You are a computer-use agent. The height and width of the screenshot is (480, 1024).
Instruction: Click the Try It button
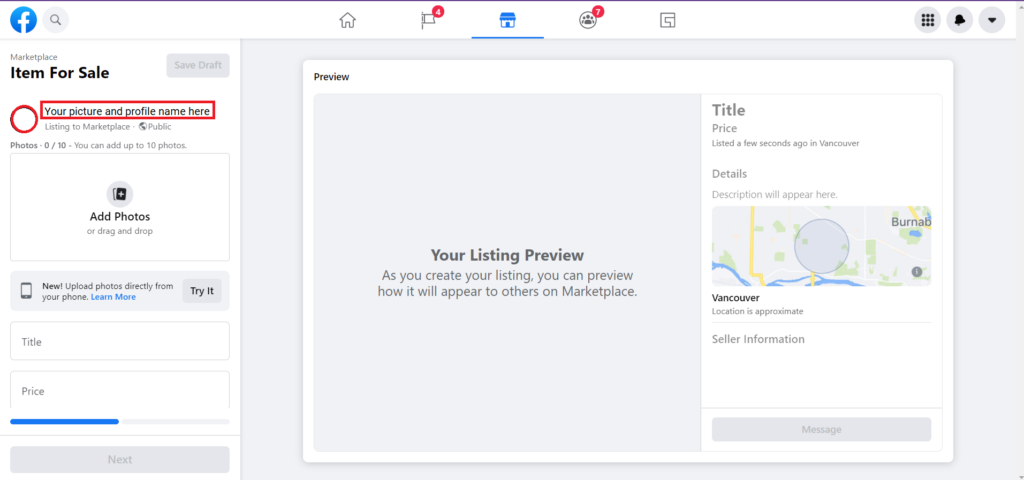(x=202, y=291)
